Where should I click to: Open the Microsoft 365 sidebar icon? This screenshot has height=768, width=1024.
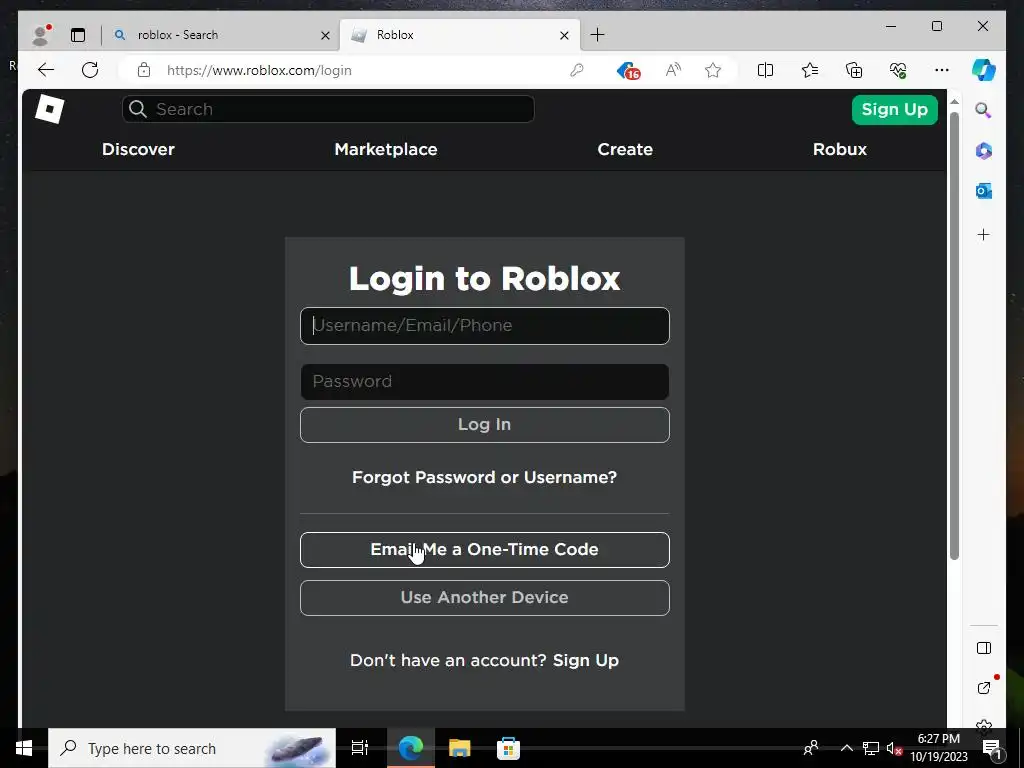point(984,151)
